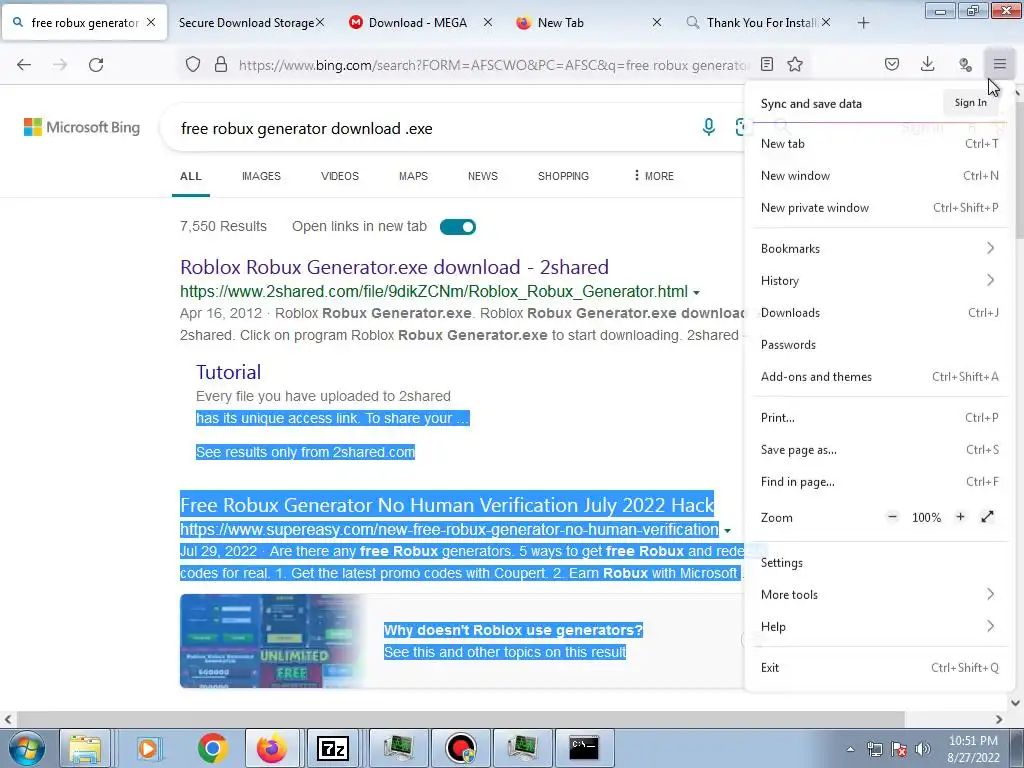1024x768 pixels.
Task: Expand the Help submenu
Action: point(880,626)
